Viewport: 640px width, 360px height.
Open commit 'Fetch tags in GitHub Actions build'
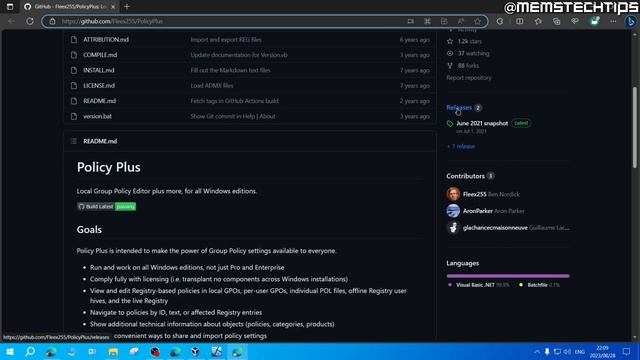[x=235, y=101]
